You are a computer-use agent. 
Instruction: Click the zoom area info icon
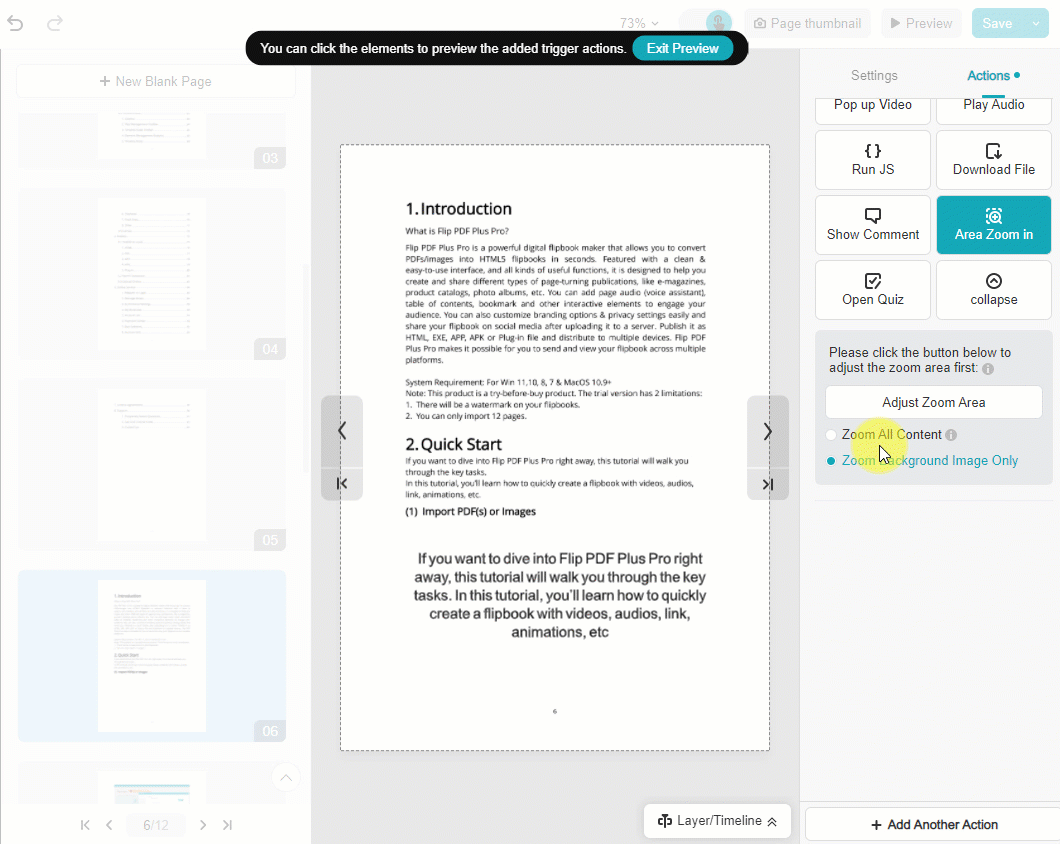(x=988, y=369)
